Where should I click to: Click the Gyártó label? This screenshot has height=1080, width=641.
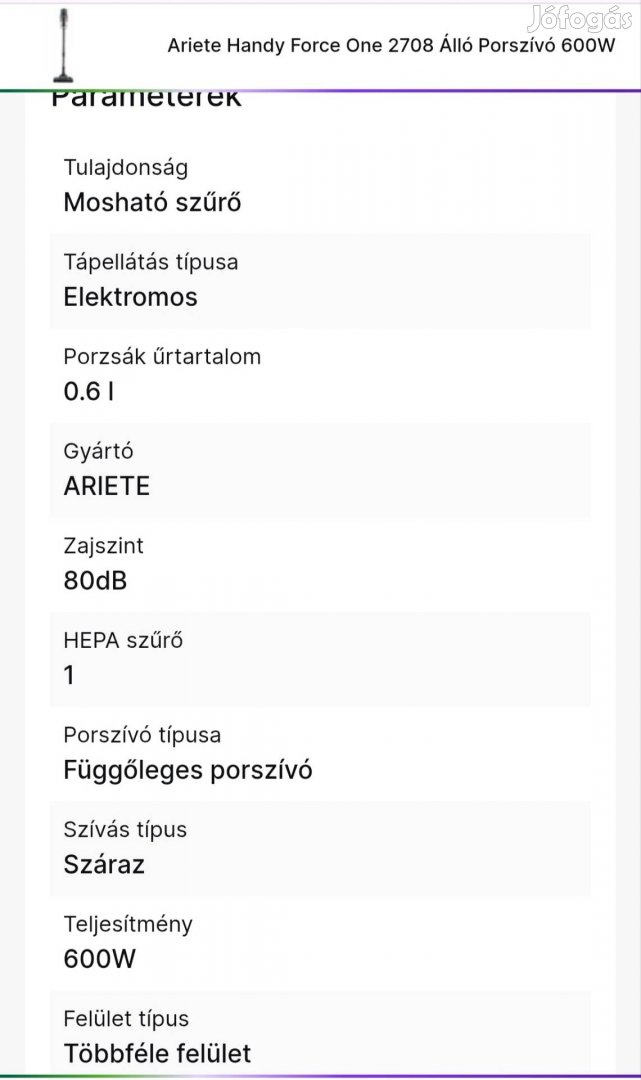pyautogui.click(x=98, y=452)
